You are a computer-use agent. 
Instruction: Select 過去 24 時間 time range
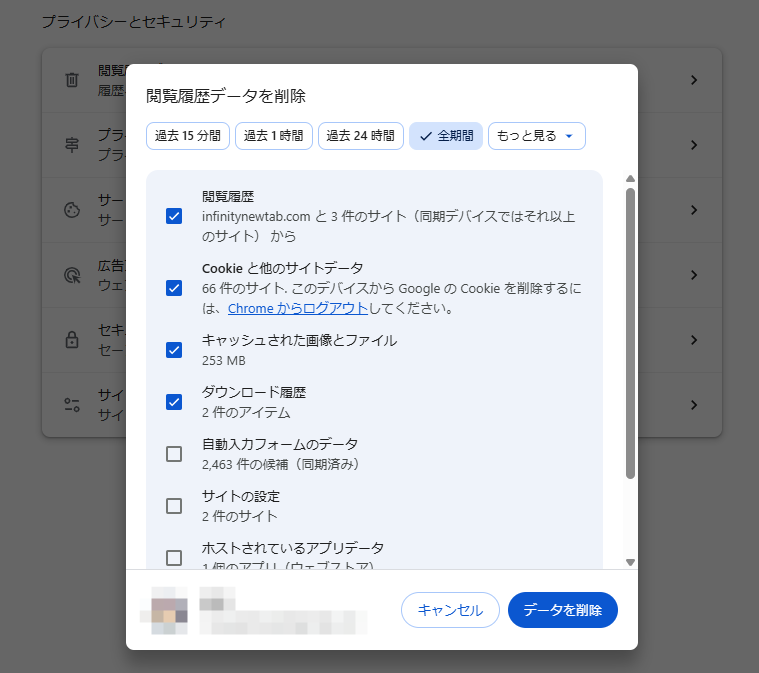coord(360,136)
